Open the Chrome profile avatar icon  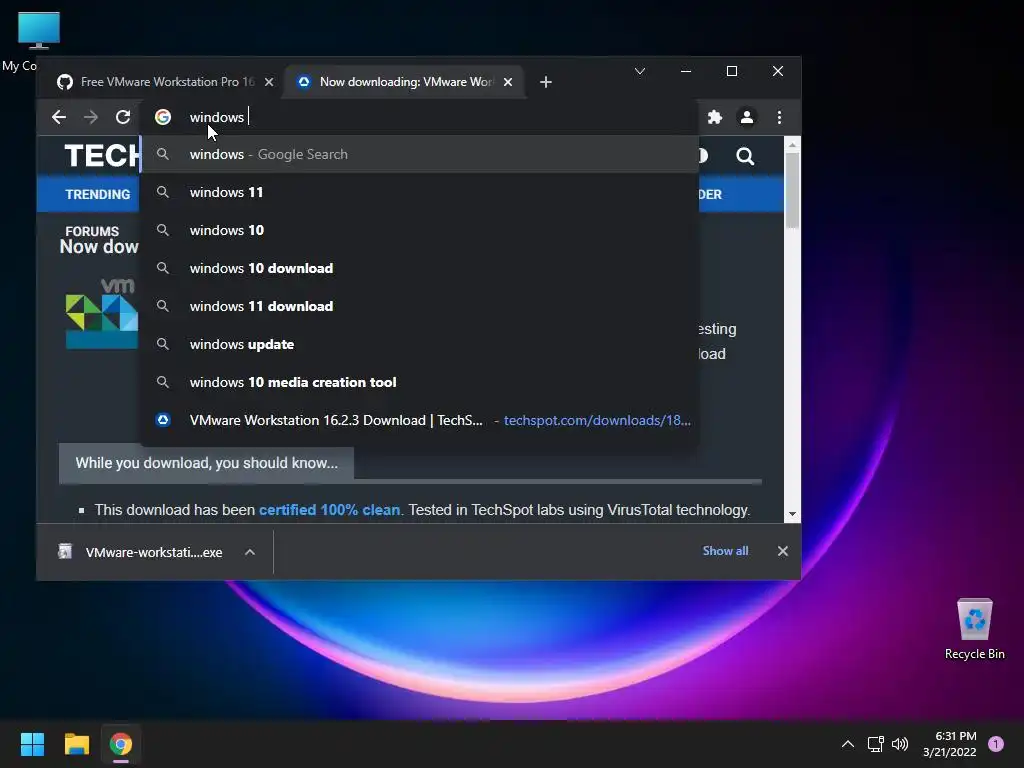pyautogui.click(x=746, y=117)
